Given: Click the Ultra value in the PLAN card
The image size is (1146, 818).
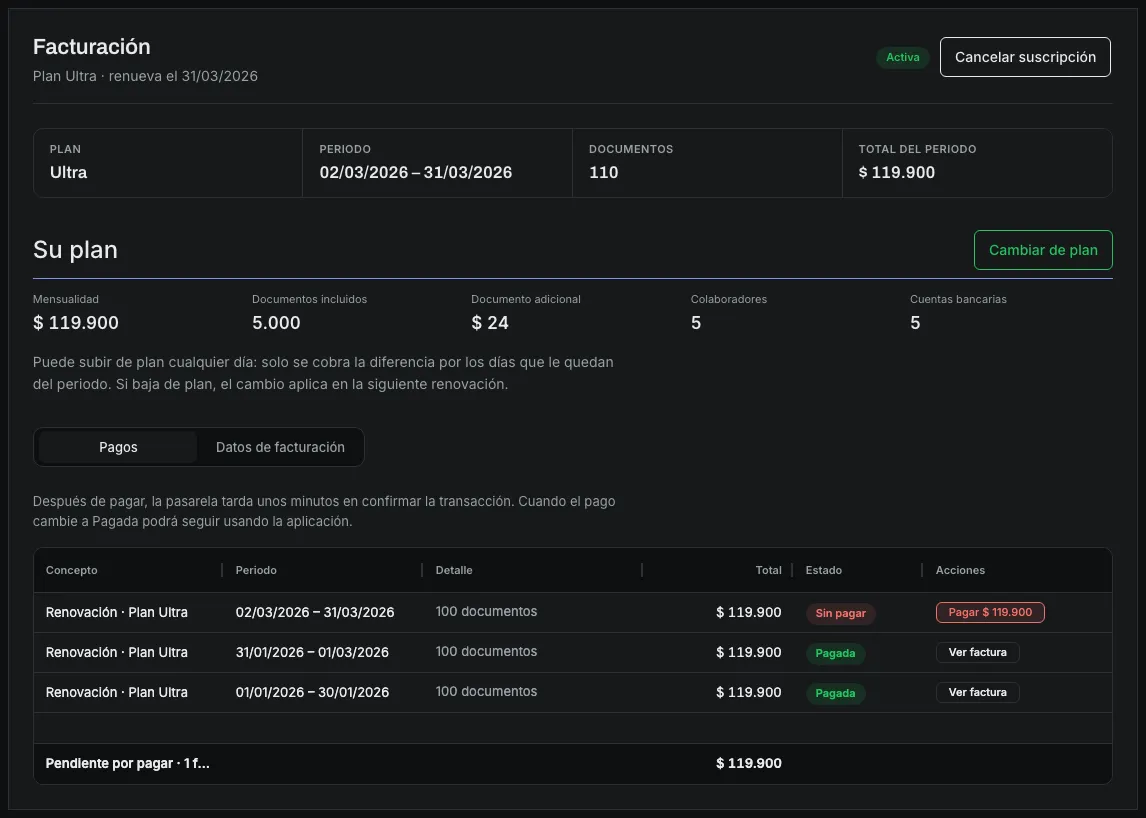Looking at the screenshot, I should (68, 173).
